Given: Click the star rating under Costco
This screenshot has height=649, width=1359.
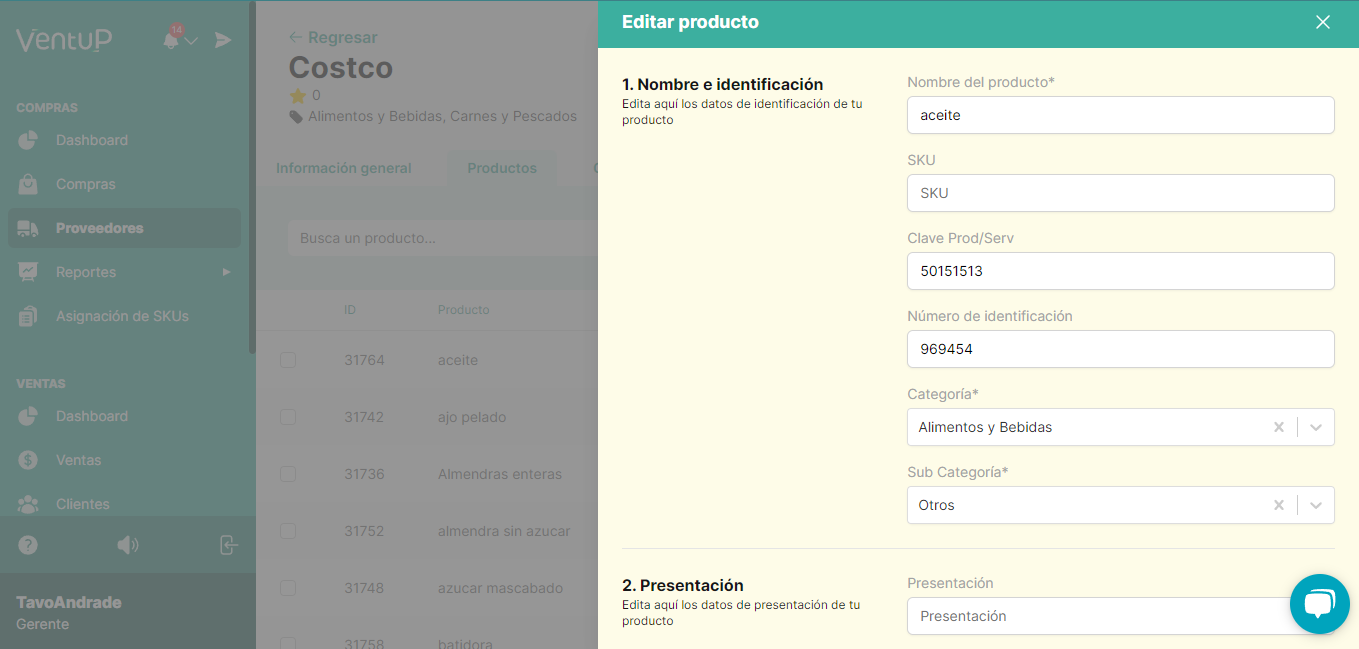Looking at the screenshot, I should [296, 96].
